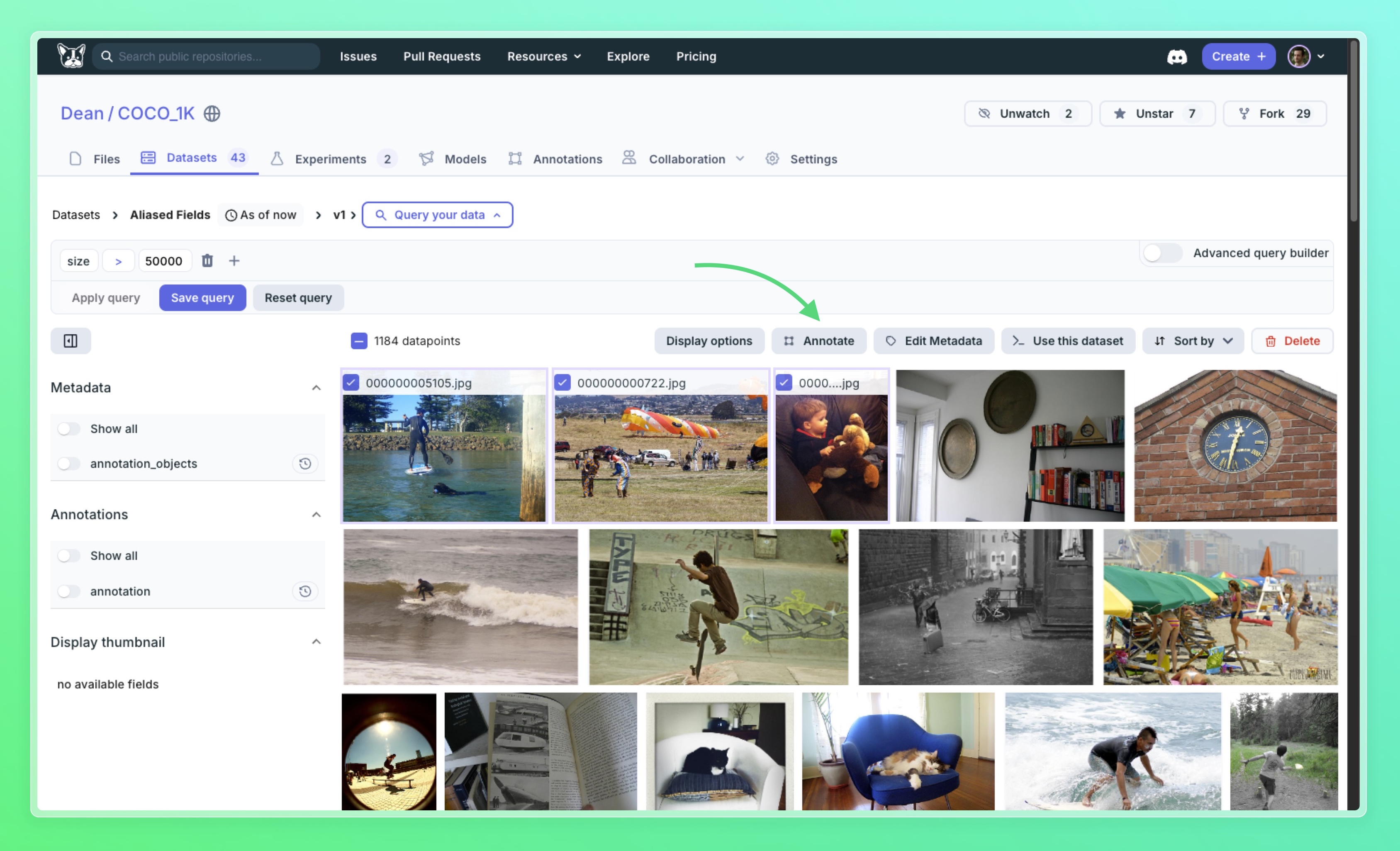
Task: Click the Discord icon in header
Action: point(1177,57)
